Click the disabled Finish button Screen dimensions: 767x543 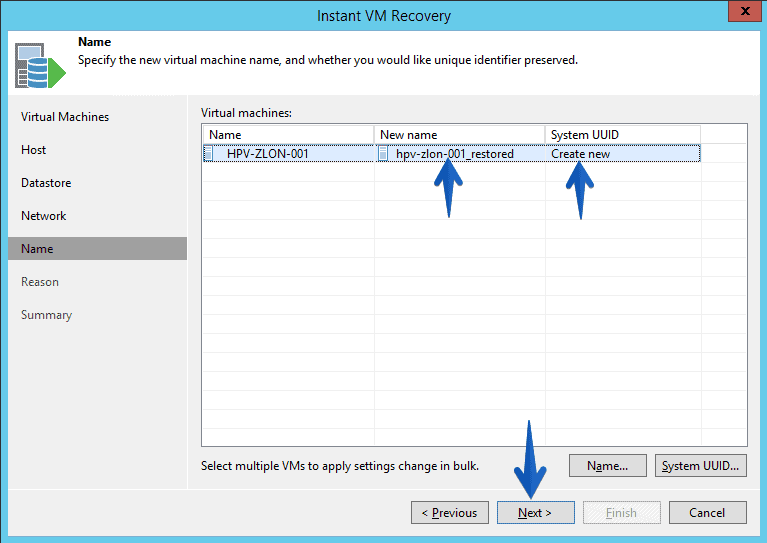tap(622, 513)
